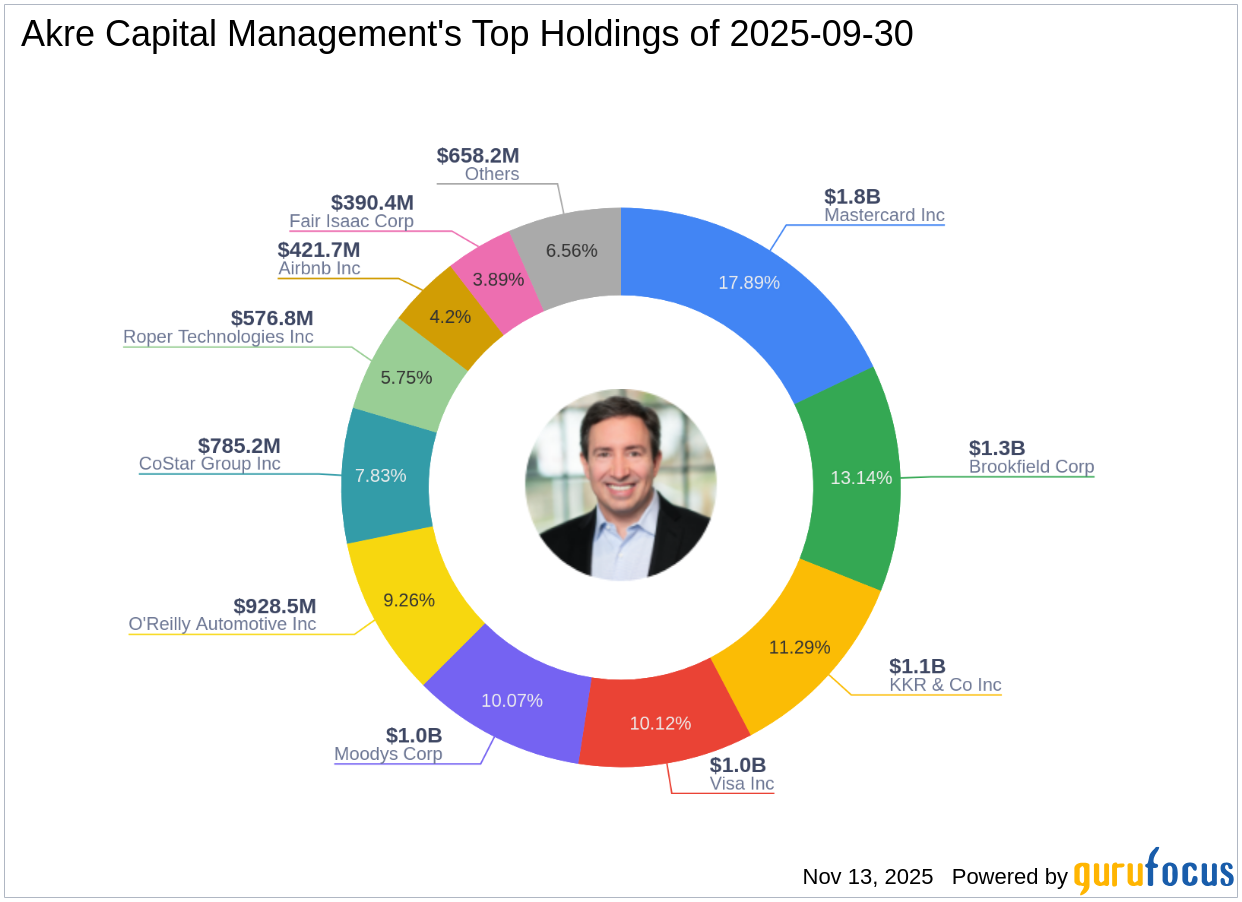Click the light green Roper 5.75% slice
The height and width of the screenshot is (902, 1242).
[408, 378]
